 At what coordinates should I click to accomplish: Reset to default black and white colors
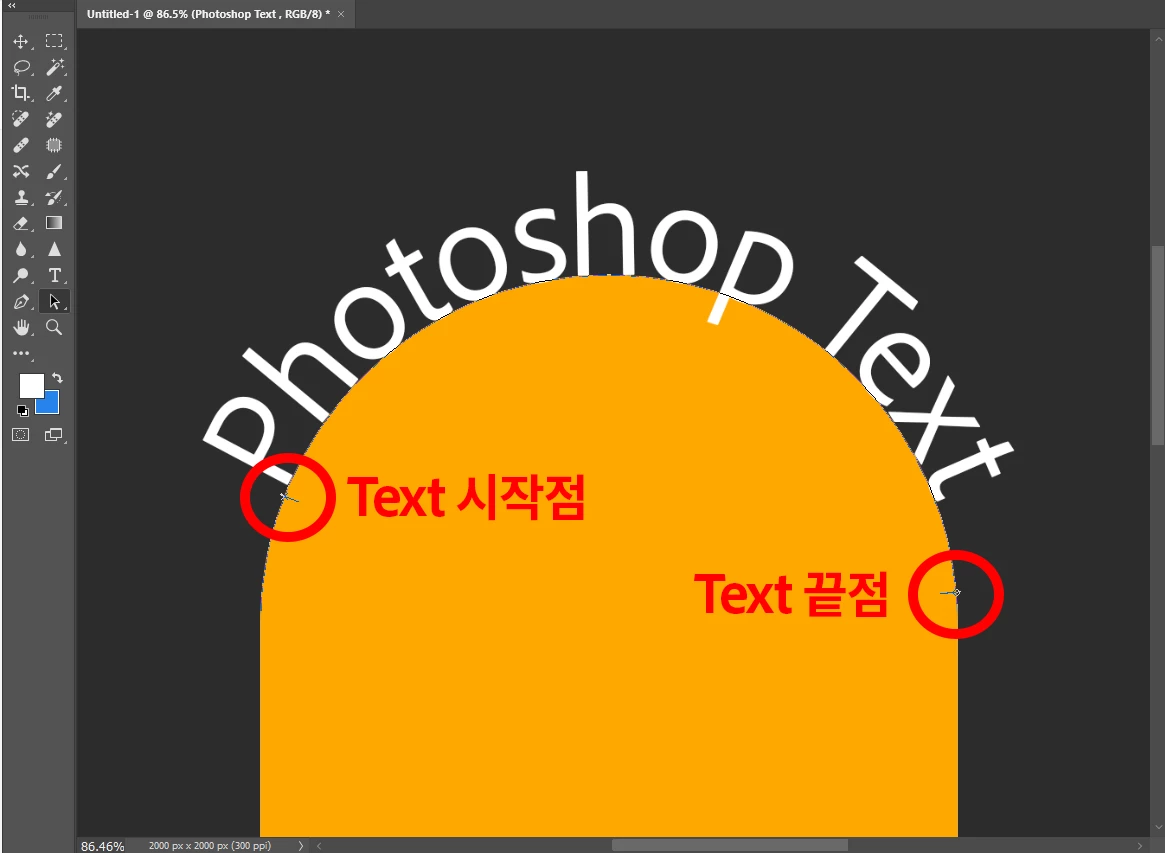pos(22,410)
